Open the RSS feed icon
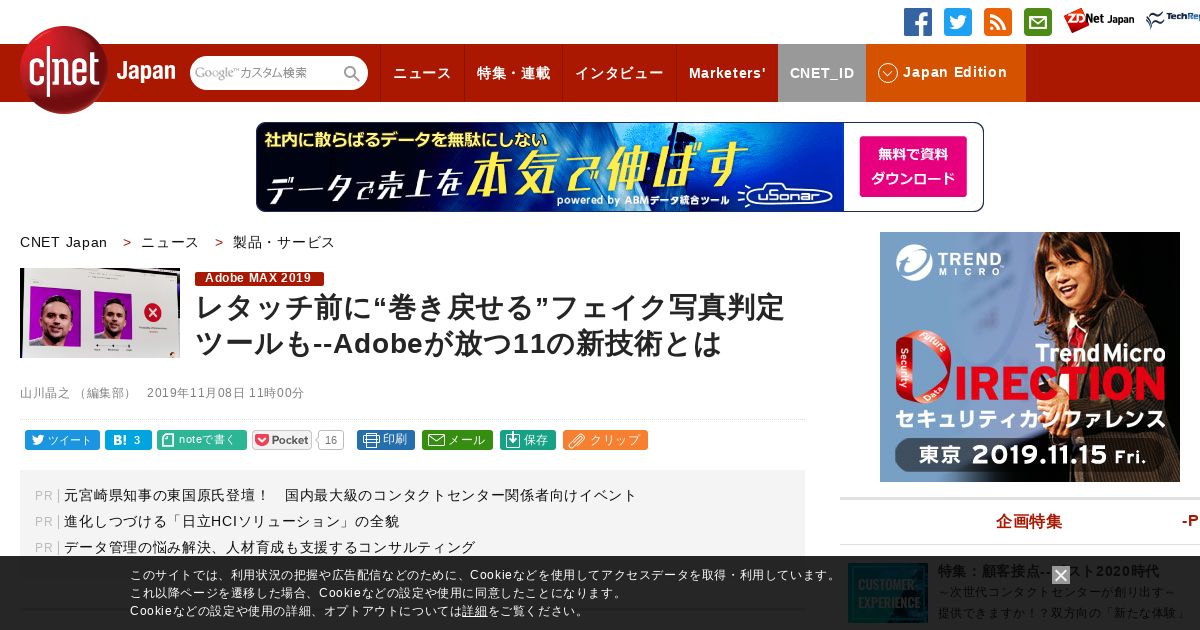The image size is (1200, 630). pos(998,22)
